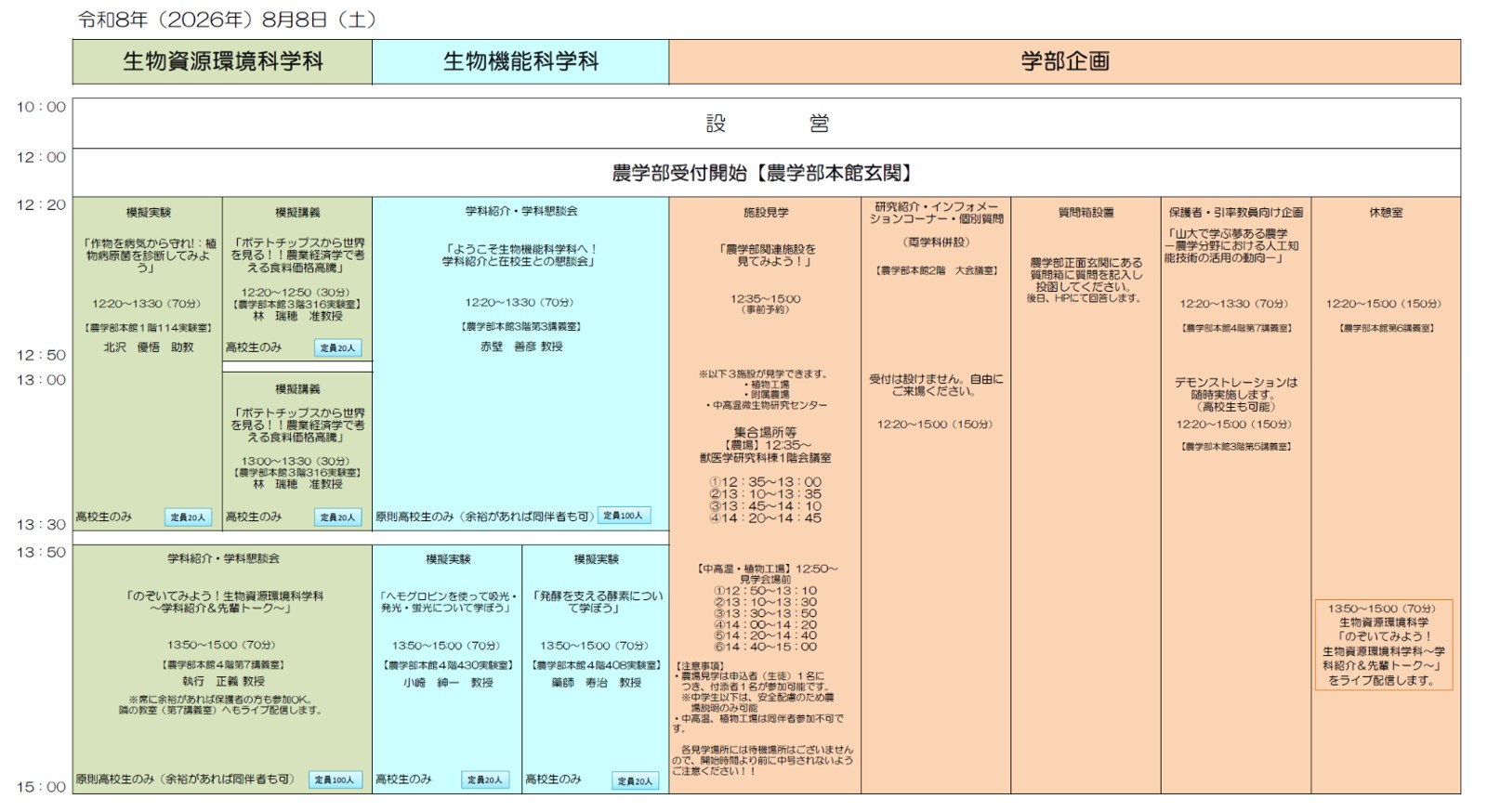Image resolution: width=1487 pixels, height=812 pixels.
Task: Click 定員20人 badge in 藥師's cell
Action: click(x=635, y=781)
